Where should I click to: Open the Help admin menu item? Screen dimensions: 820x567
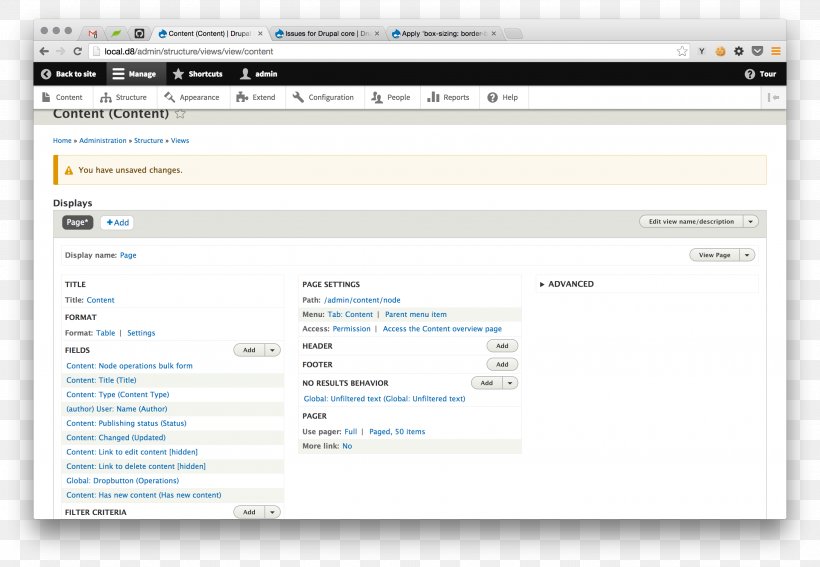[x=503, y=97]
